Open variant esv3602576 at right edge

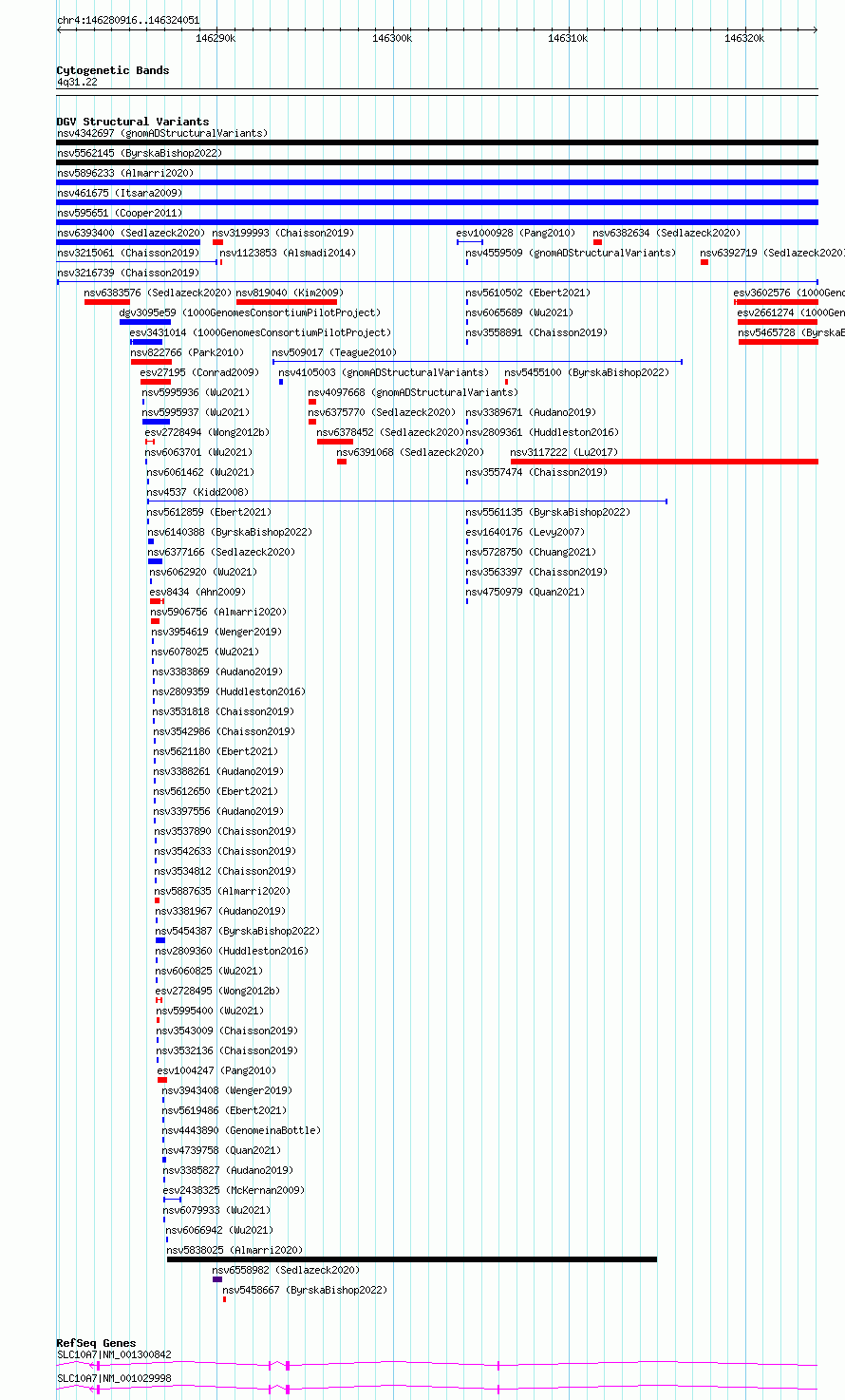pyautogui.click(x=789, y=293)
